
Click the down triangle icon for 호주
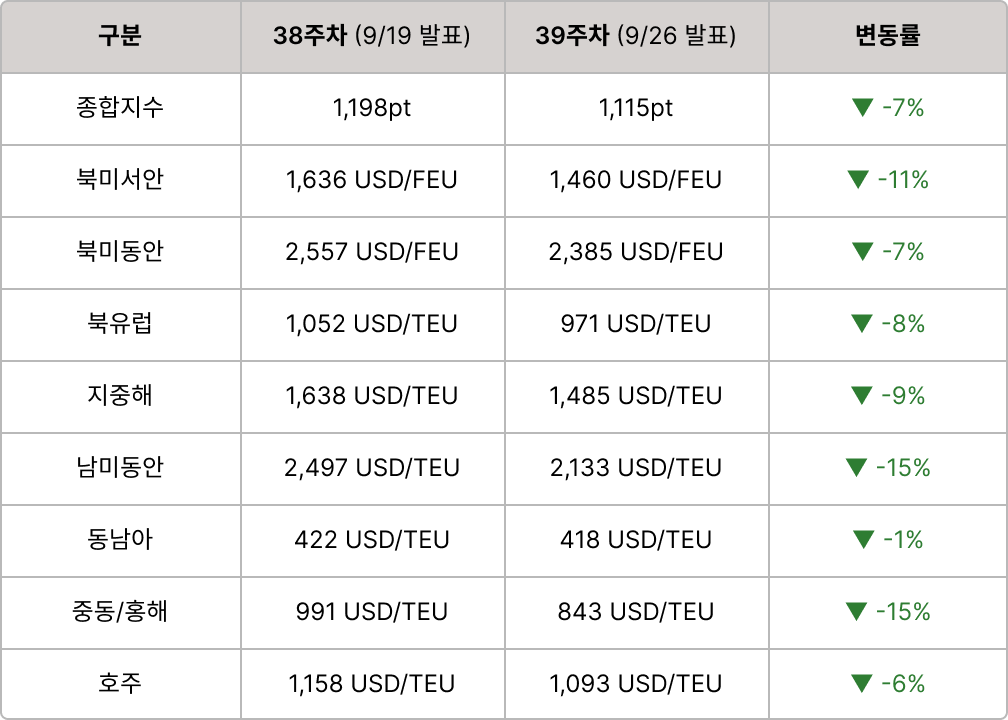click(x=863, y=684)
